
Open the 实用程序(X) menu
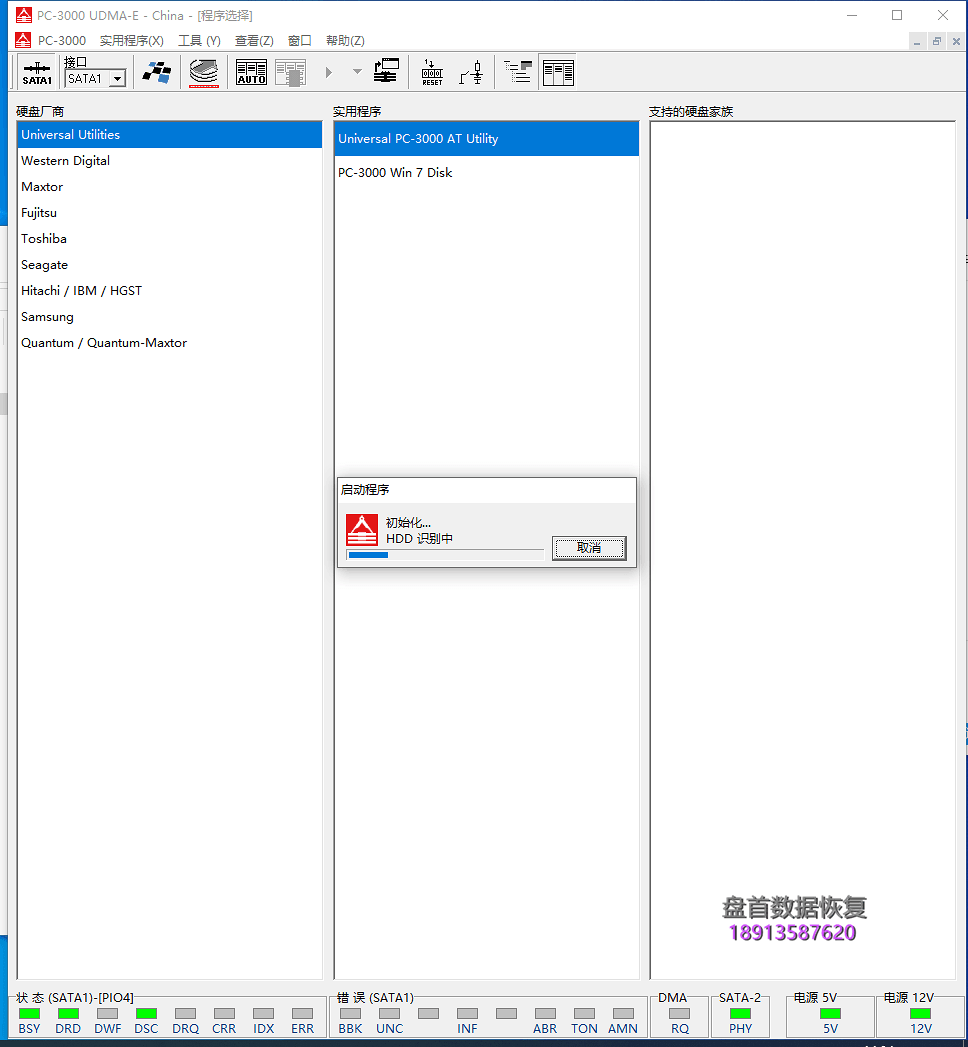[132, 41]
